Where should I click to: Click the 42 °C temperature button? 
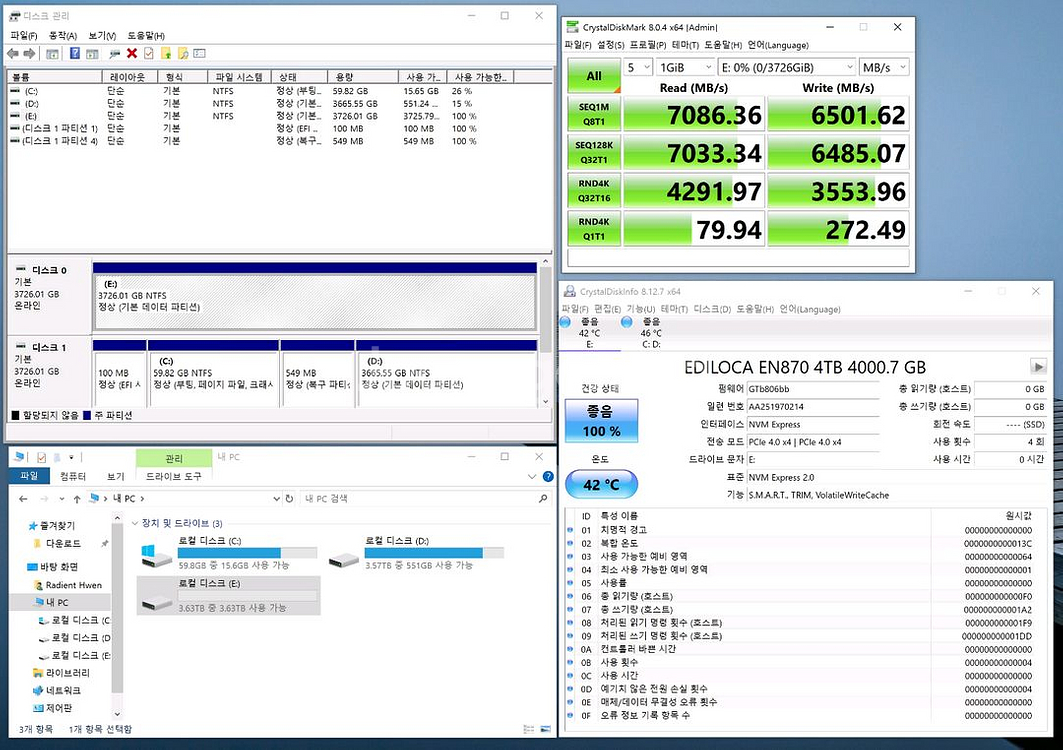pyautogui.click(x=601, y=484)
